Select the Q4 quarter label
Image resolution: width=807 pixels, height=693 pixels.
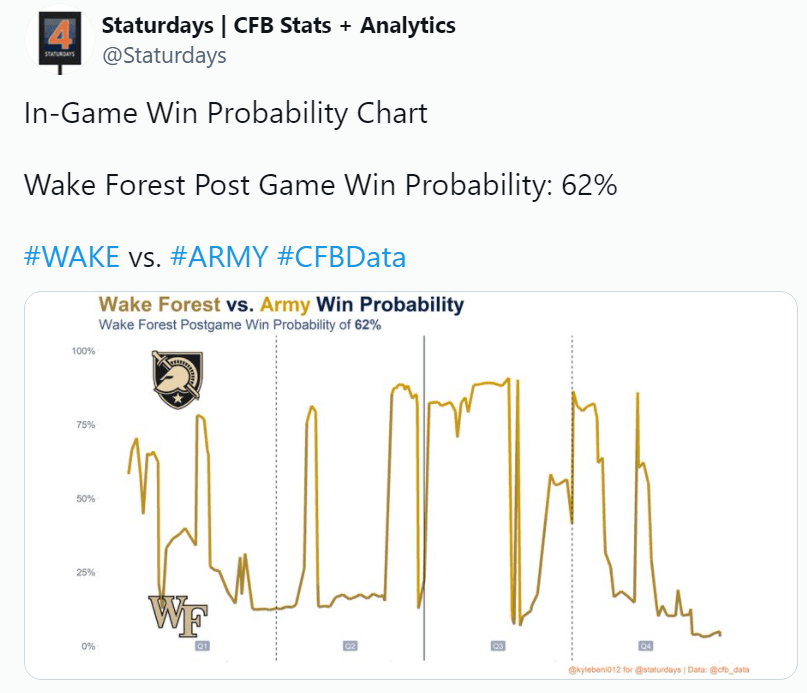tap(645, 646)
